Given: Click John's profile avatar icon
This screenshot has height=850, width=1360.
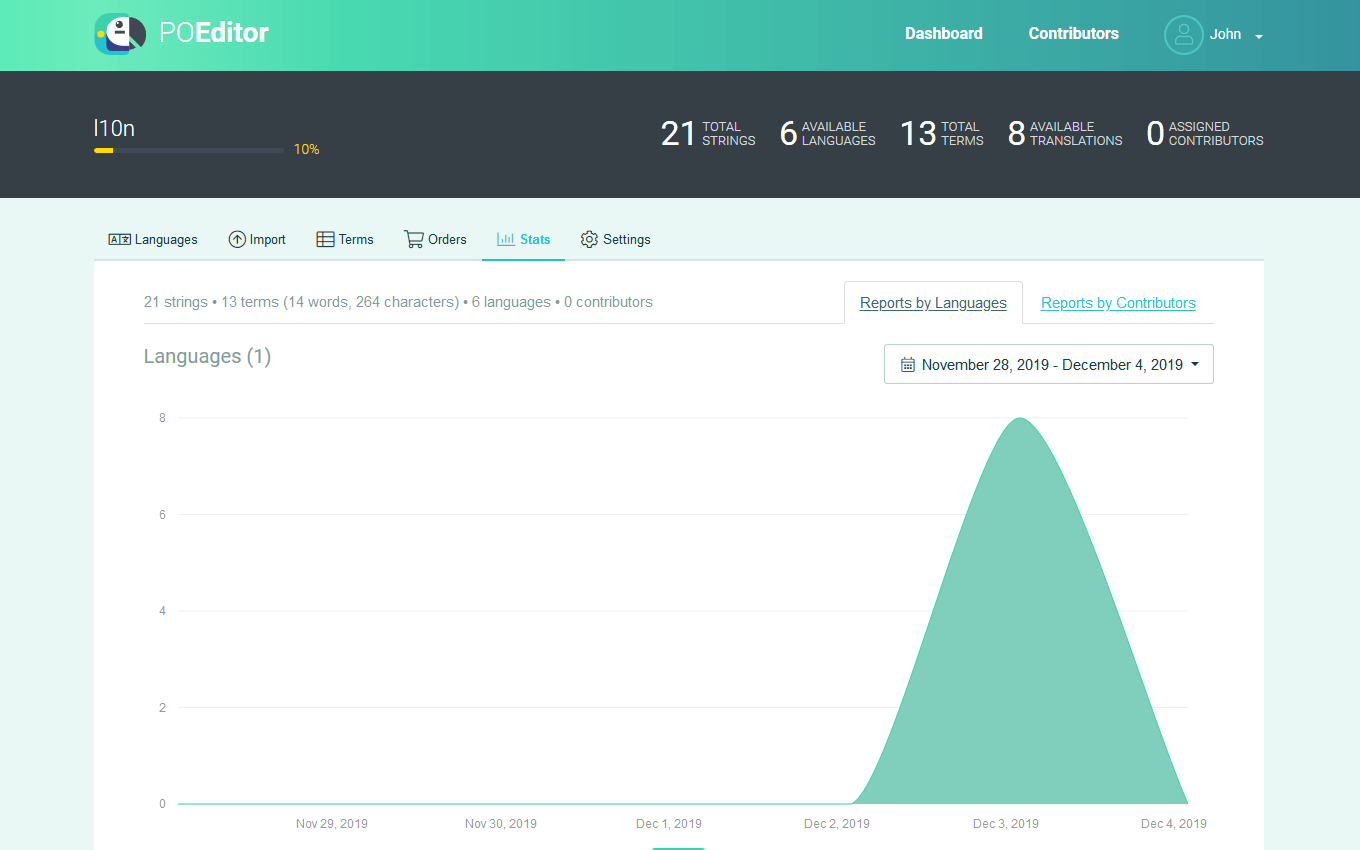Looking at the screenshot, I should pos(1183,34).
